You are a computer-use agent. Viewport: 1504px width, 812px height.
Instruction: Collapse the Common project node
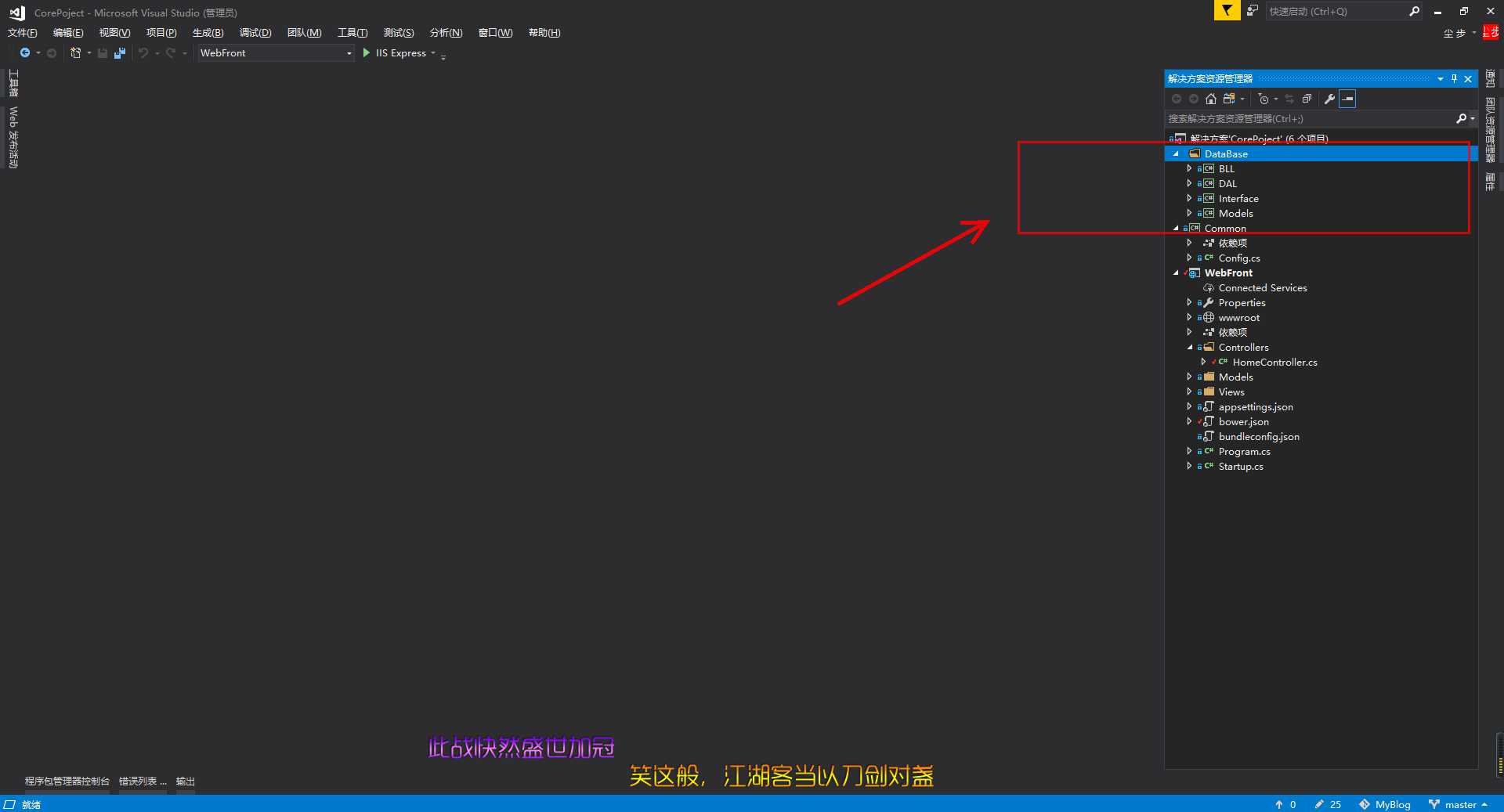click(x=1176, y=229)
